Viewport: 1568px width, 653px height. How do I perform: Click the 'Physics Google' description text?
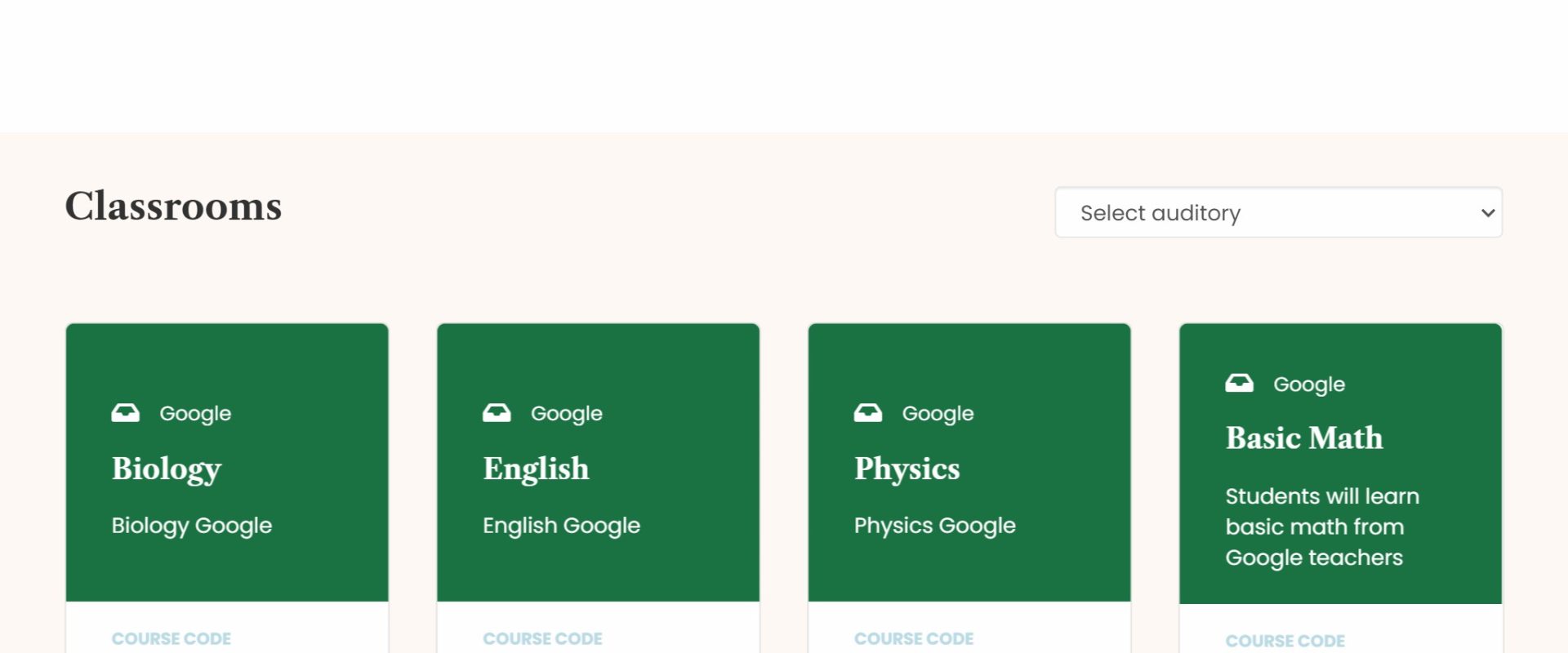934,526
